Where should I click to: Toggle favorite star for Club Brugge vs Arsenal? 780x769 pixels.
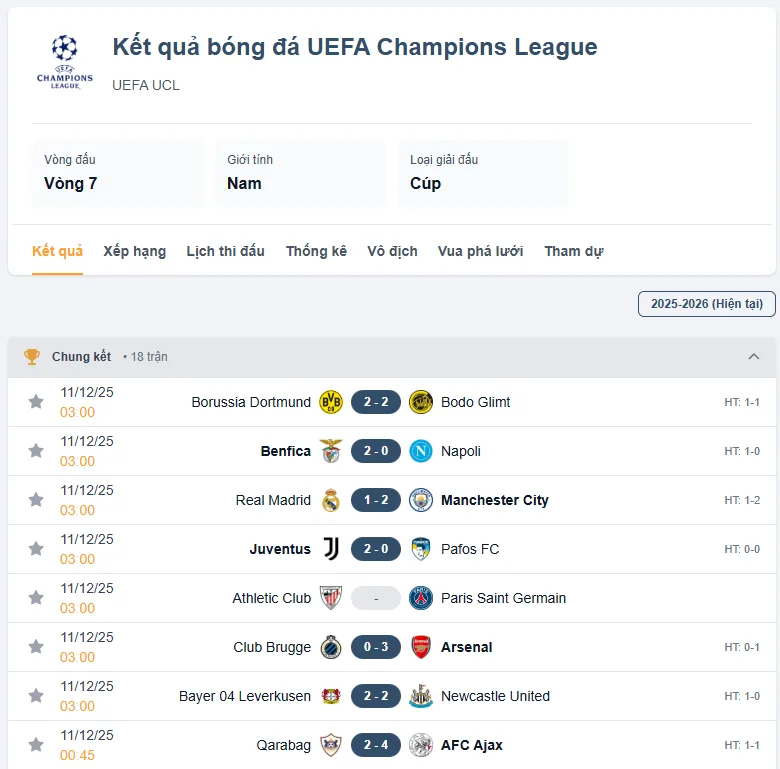coord(36,647)
